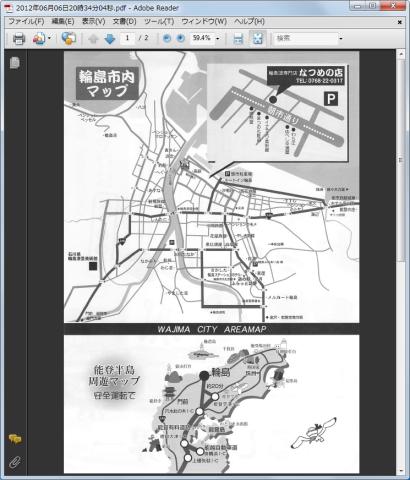Image resolution: width=410 pixels, height=480 pixels.
Task: Open the Create PDF dropdown arrow
Action: [49, 39]
